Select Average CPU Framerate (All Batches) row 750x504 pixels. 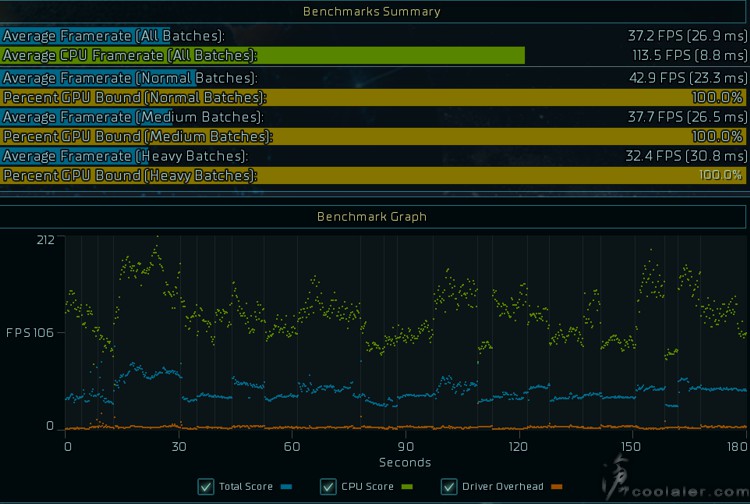(373, 55)
